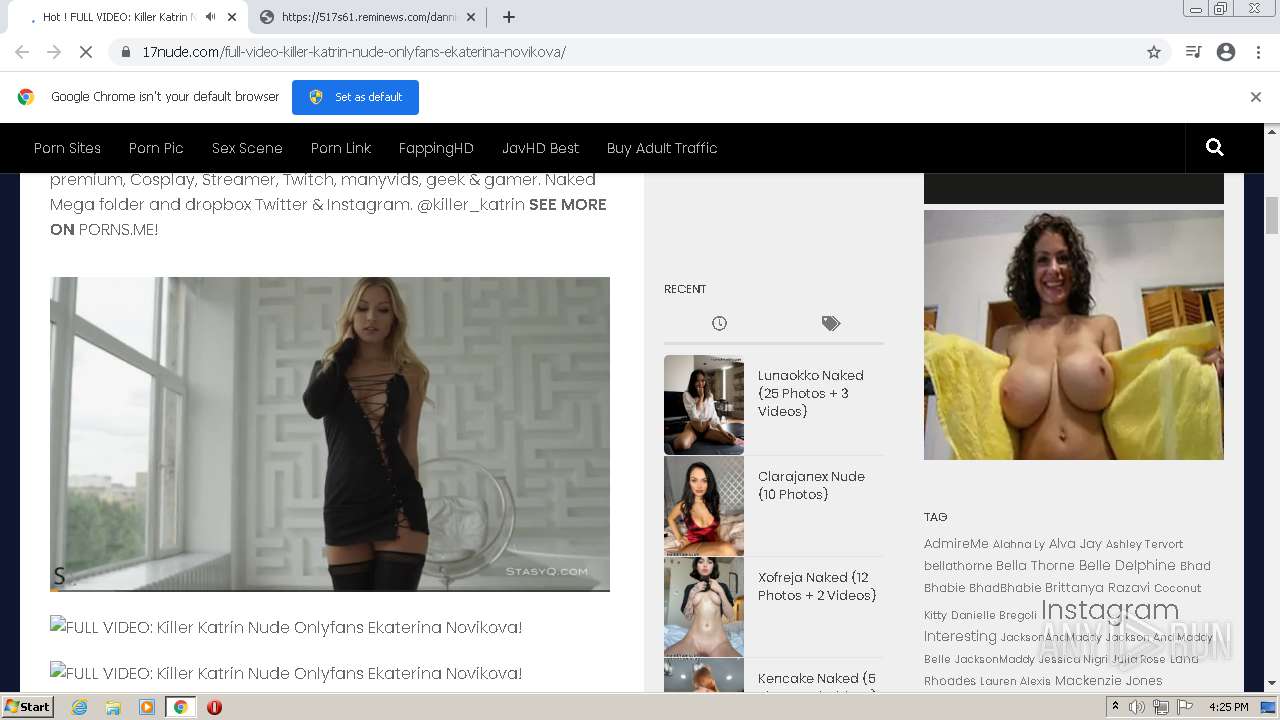This screenshot has width=1280, height=720.
Task: View site information via the lock icon
Action: point(126,52)
